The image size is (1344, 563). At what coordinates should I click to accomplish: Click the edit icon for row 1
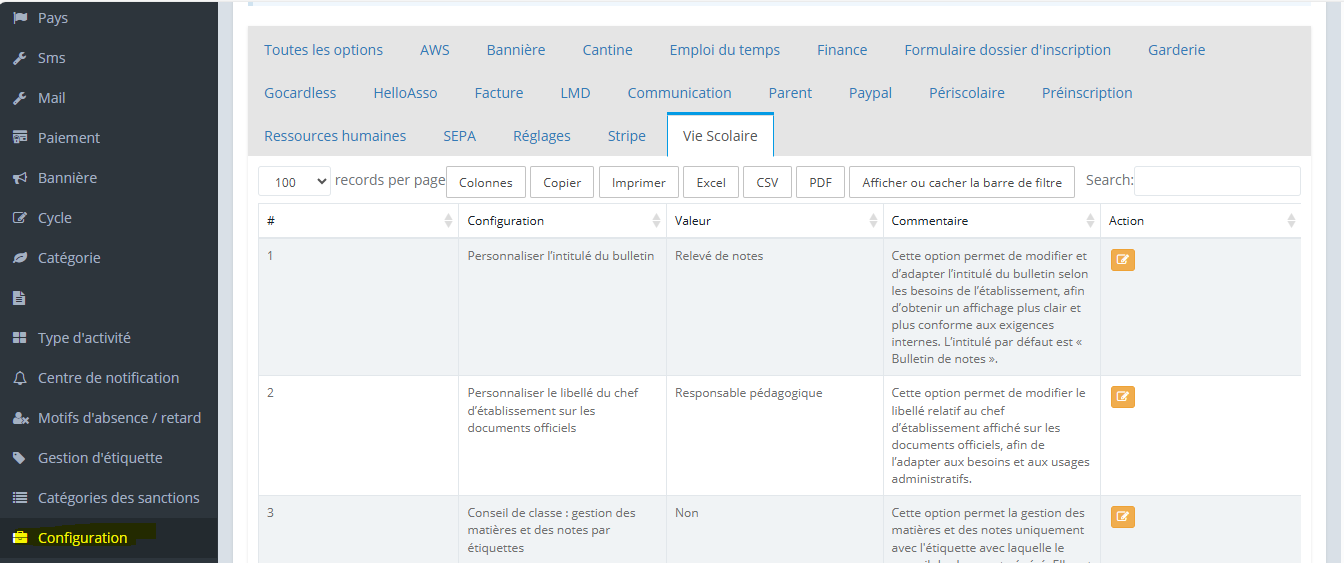coord(1122,260)
